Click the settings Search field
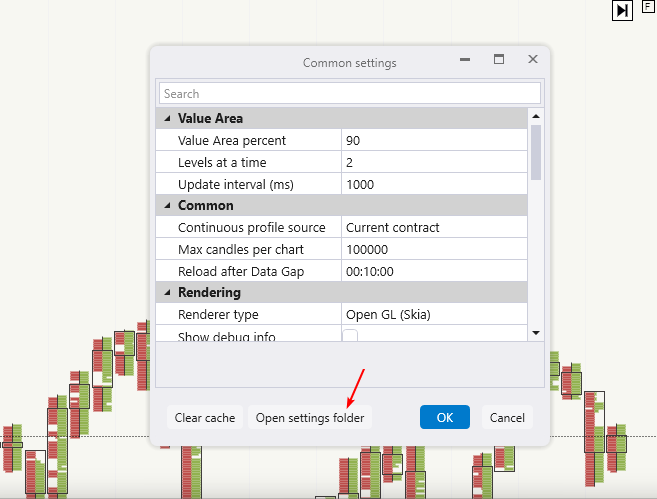 tap(349, 93)
